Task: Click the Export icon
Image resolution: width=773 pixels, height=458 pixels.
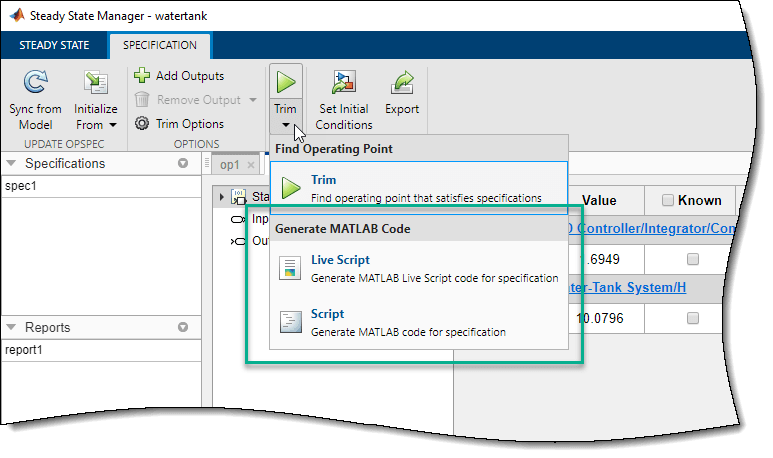Action: click(x=402, y=82)
